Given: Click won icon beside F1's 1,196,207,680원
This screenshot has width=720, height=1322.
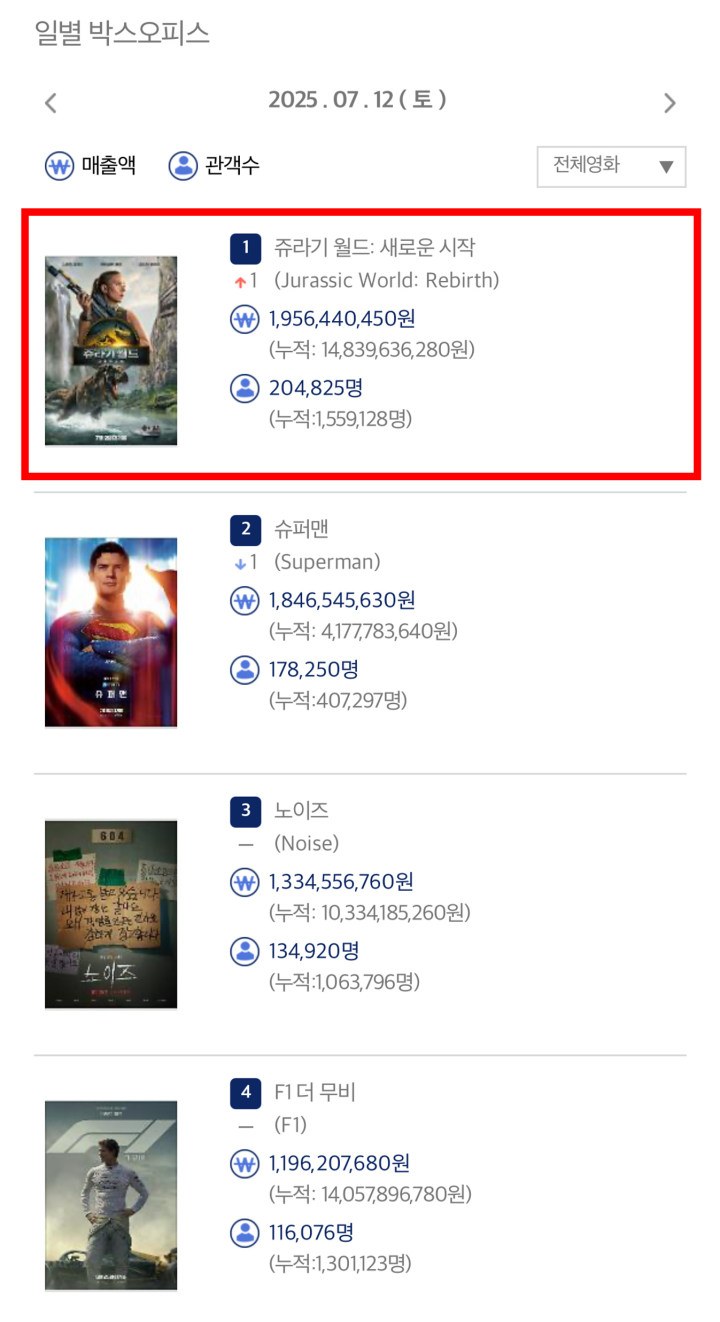Looking at the screenshot, I should coord(245,1164).
